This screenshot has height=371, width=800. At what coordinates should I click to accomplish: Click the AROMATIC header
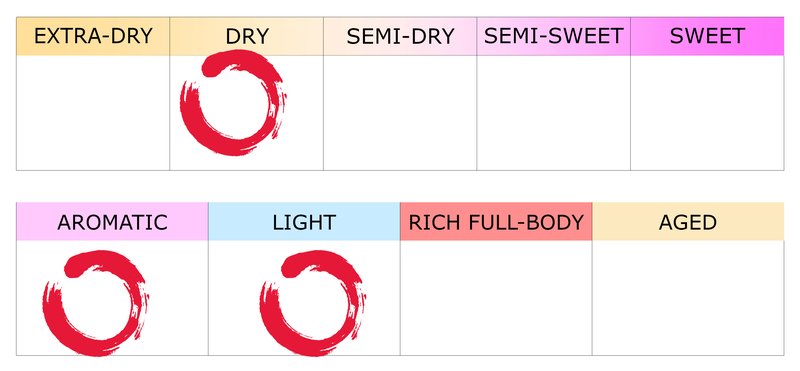coord(112,221)
